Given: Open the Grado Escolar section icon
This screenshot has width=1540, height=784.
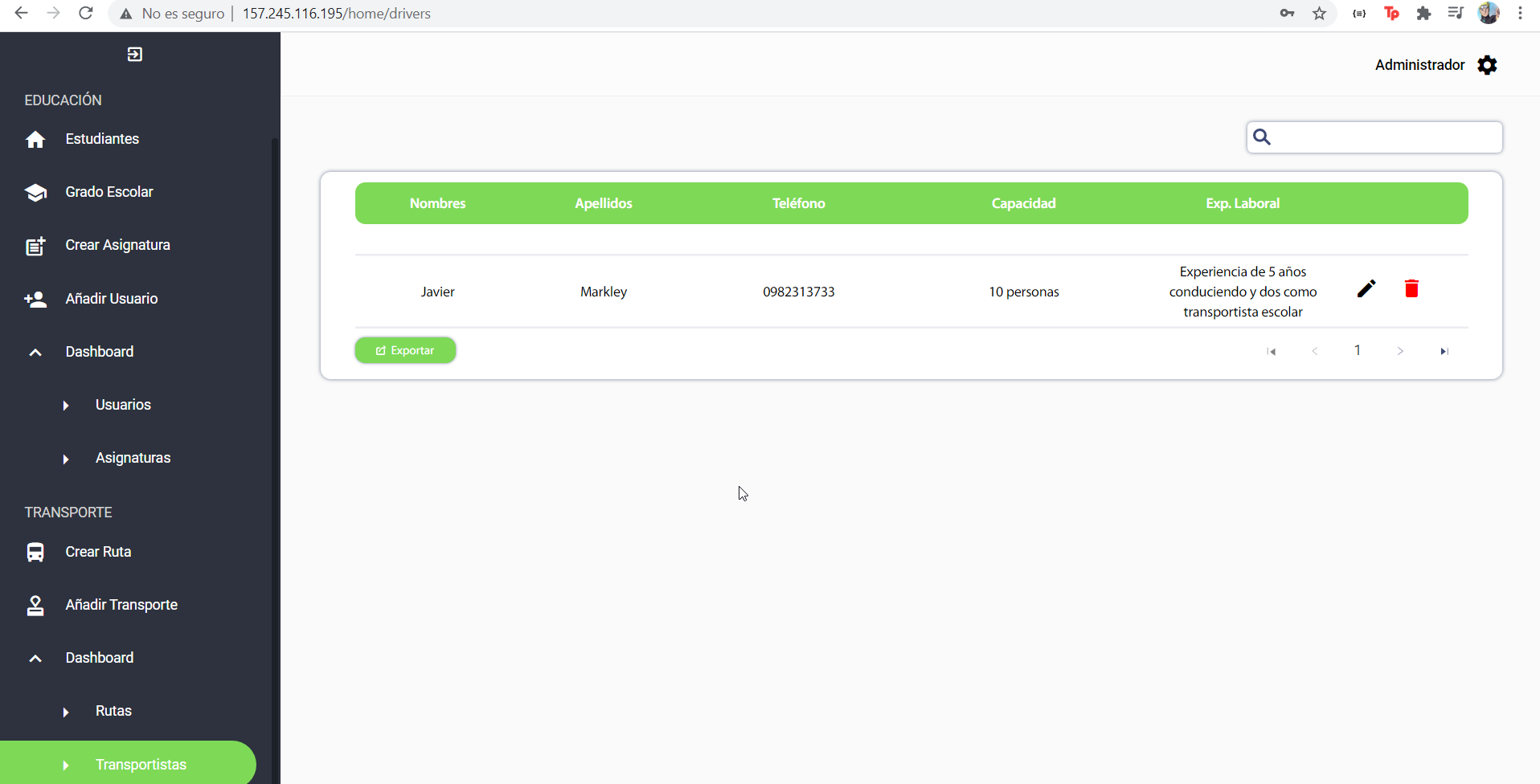Looking at the screenshot, I should [35, 192].
